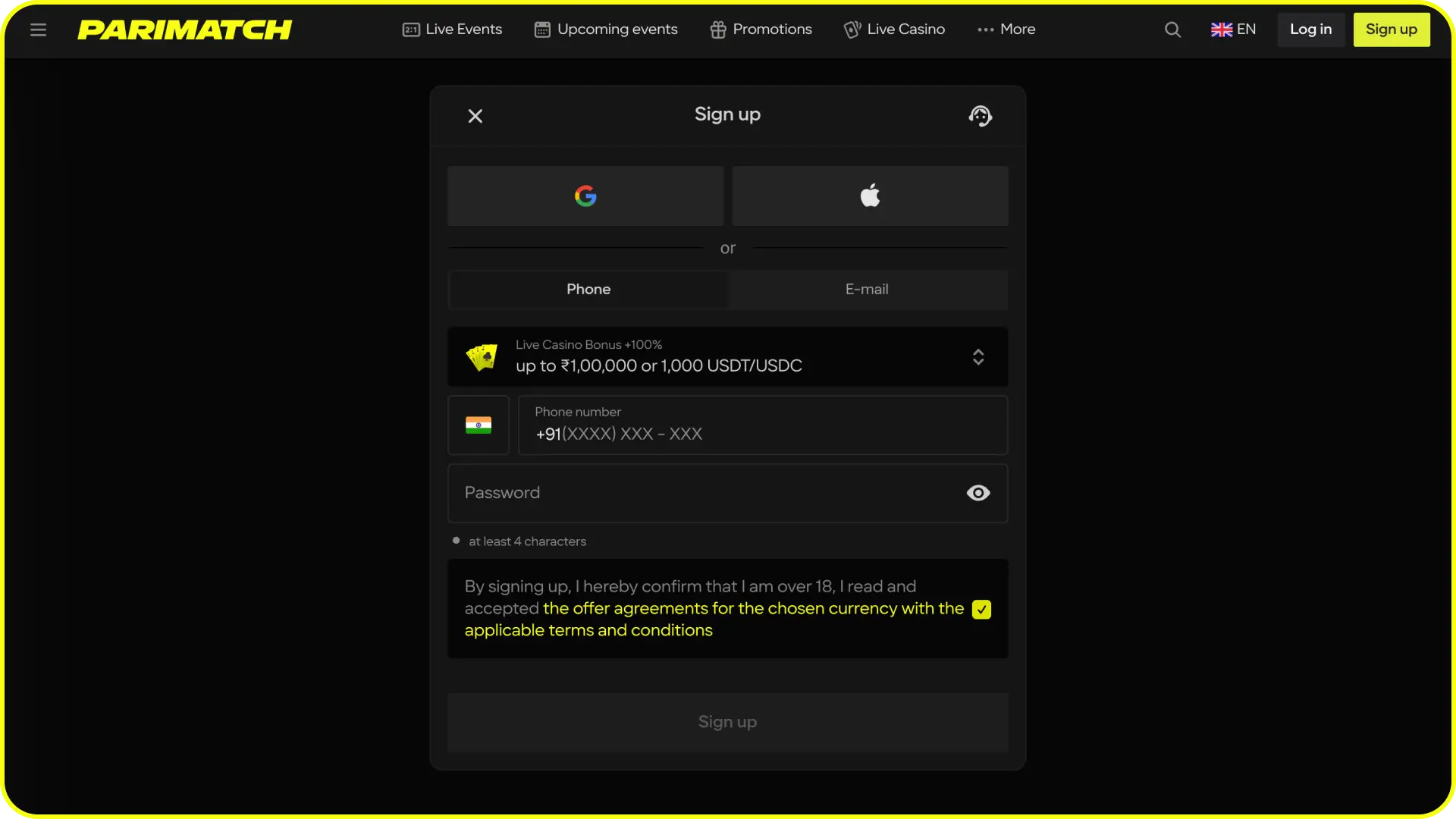
Task: Expand the Live Casino Bonus selector
Action: [728, 356]
